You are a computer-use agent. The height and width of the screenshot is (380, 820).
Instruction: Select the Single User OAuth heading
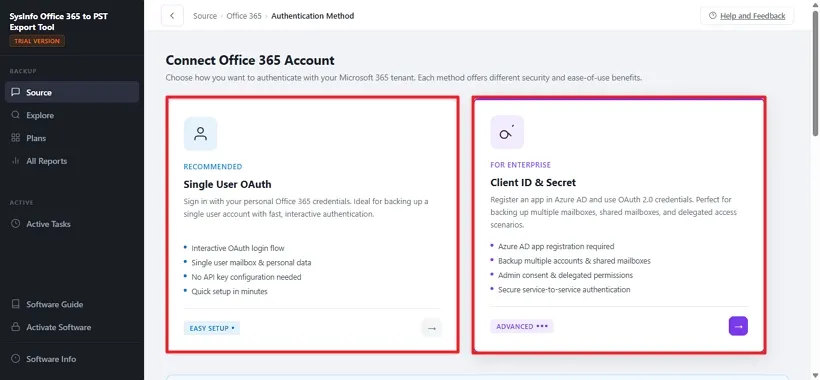click(227, 184)
